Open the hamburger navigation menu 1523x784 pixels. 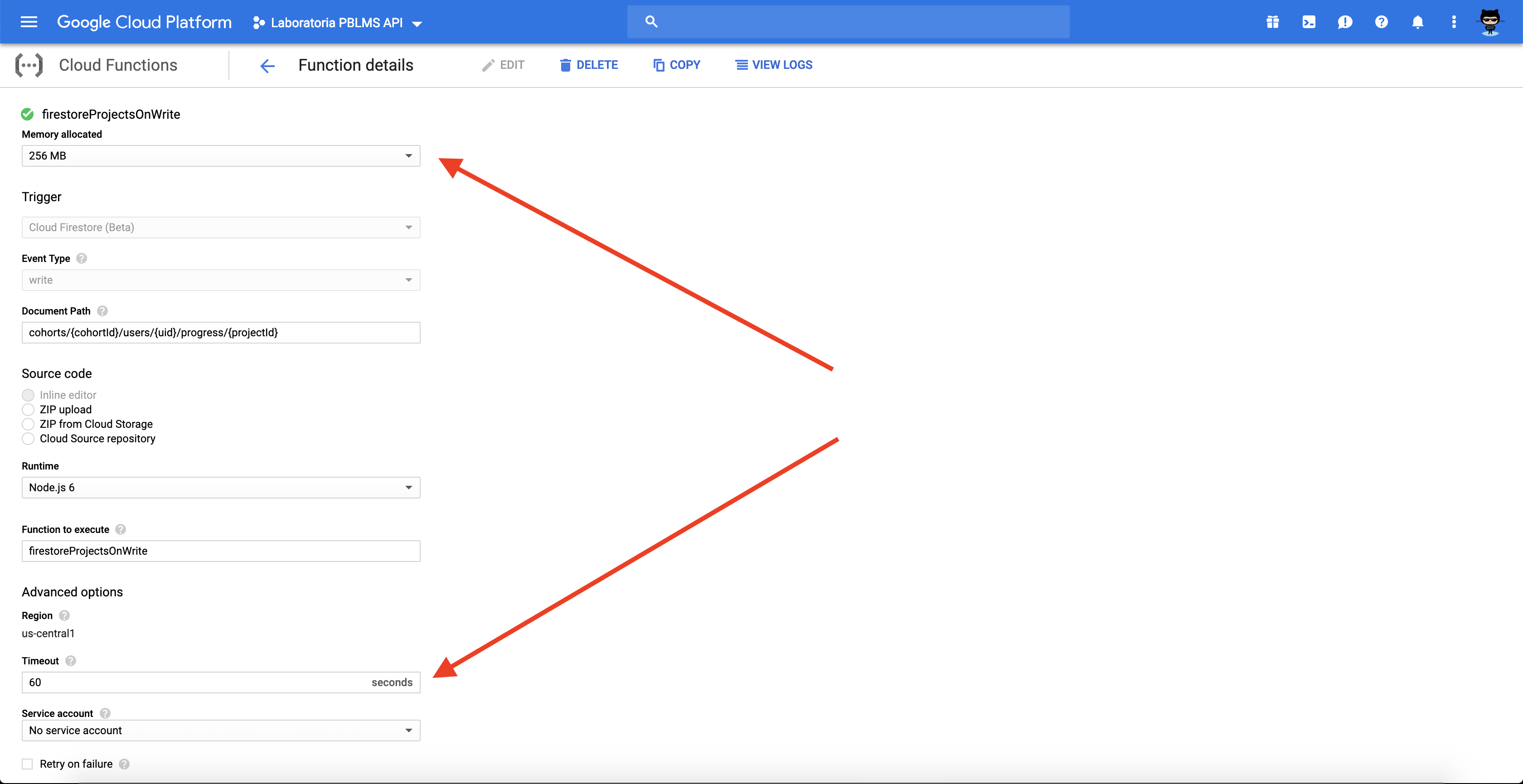[29, 22]
